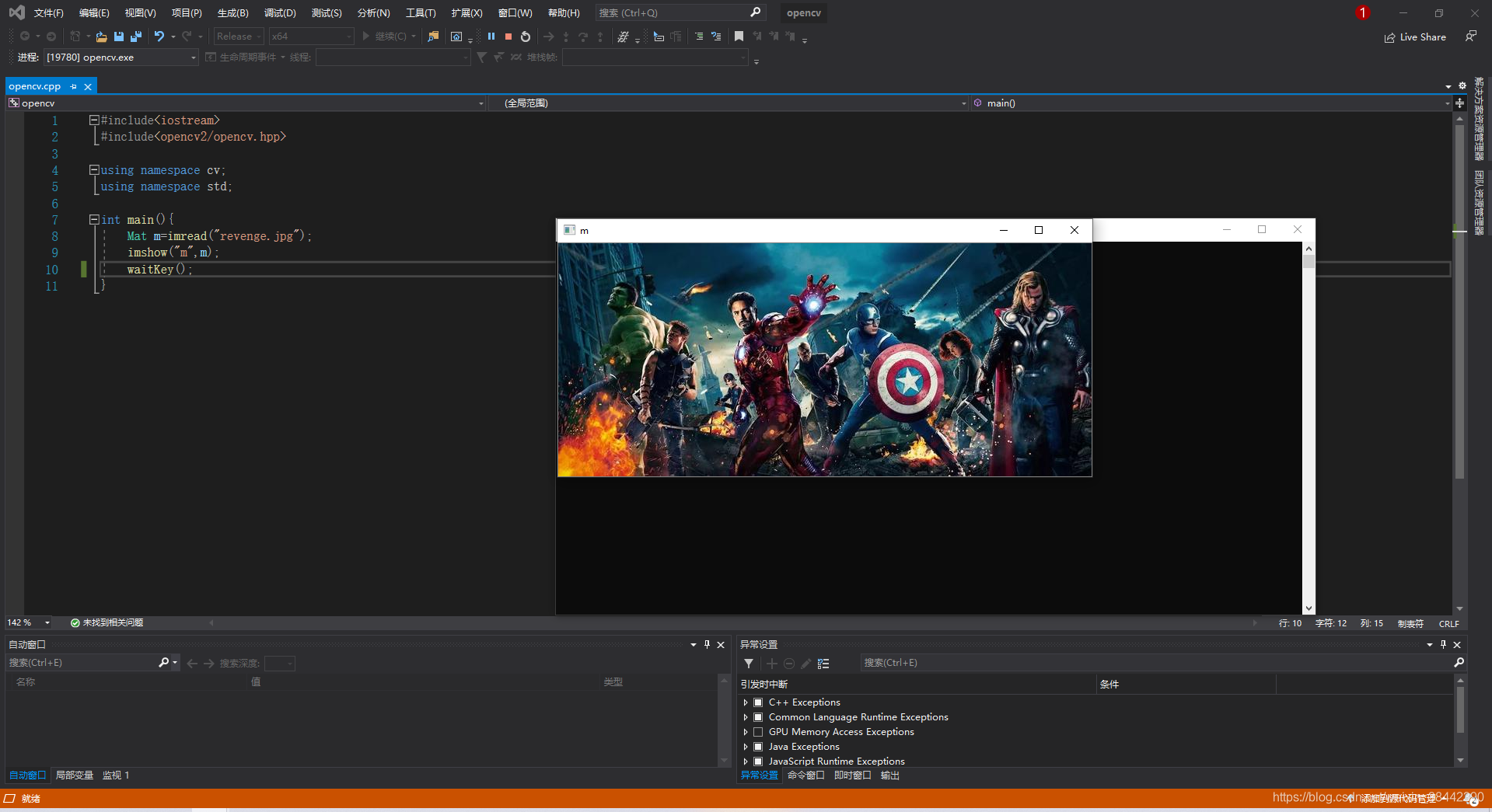The width and height of the screenshot is (1492, 812).
Task: Click search magnifier in Autos window
Action: pyautogui.click(x=163, y=662)
